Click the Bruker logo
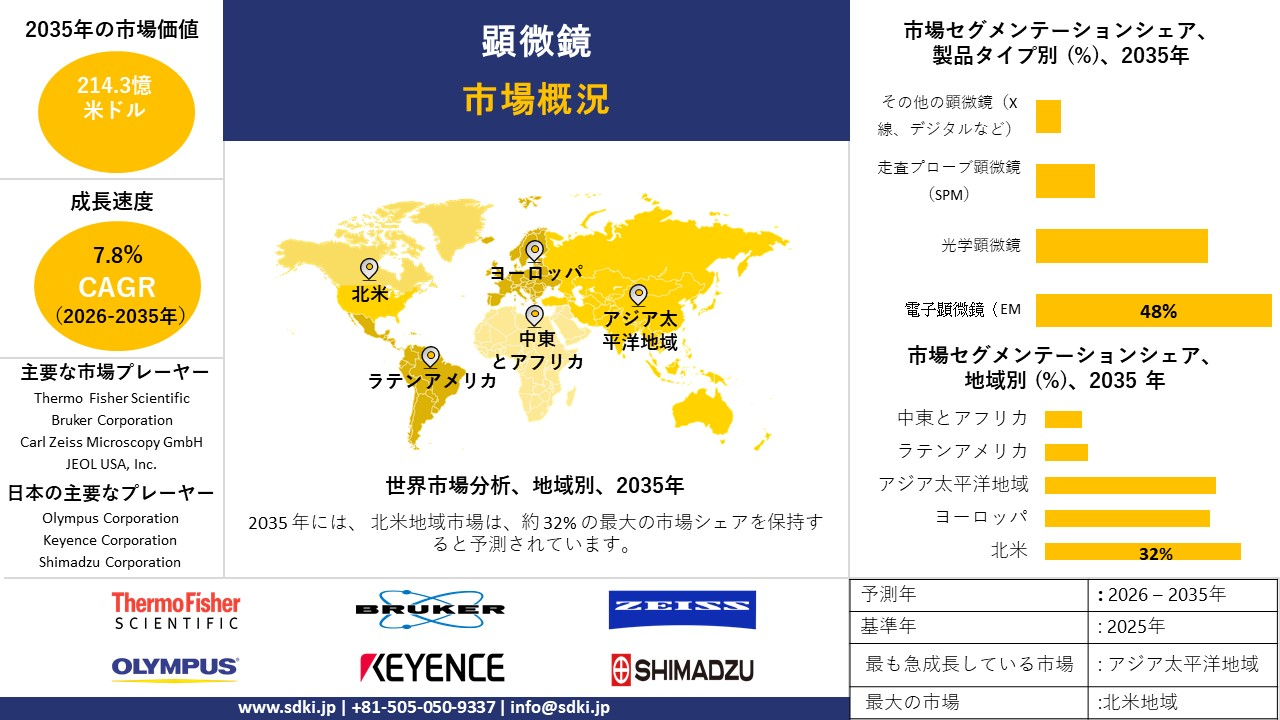 tap(430, 609)
